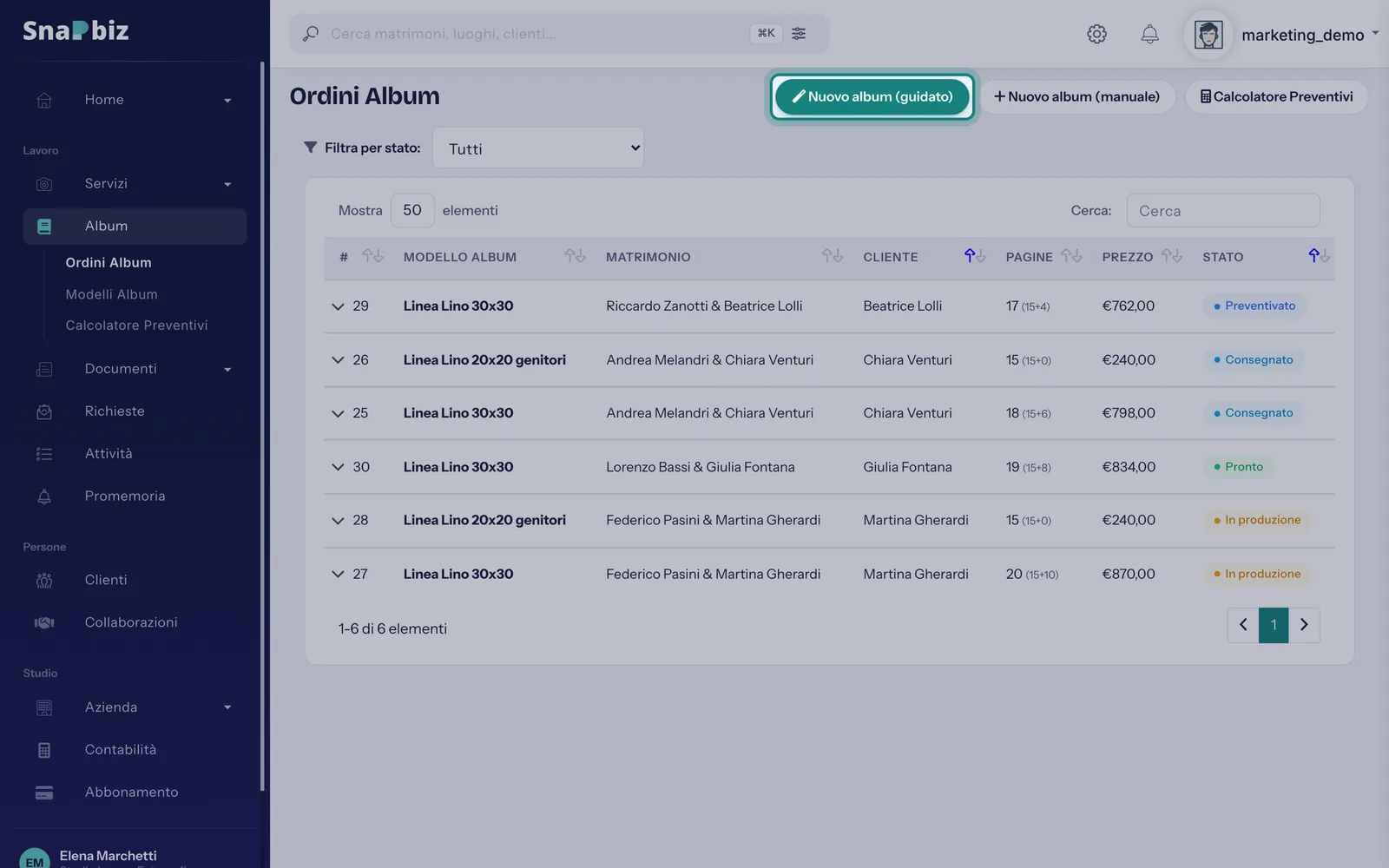Open Promemoria bell icon in sidebar
This screenshot has width=1389, height=868.
pyautogui.click(x=44, y=496)
